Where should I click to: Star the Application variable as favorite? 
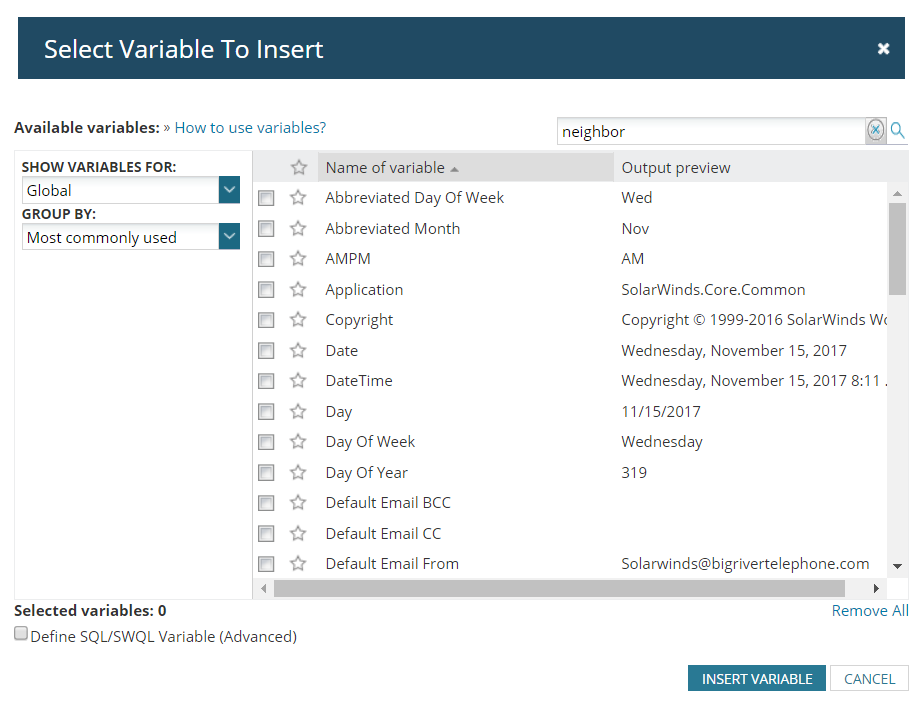pos(298,290)
